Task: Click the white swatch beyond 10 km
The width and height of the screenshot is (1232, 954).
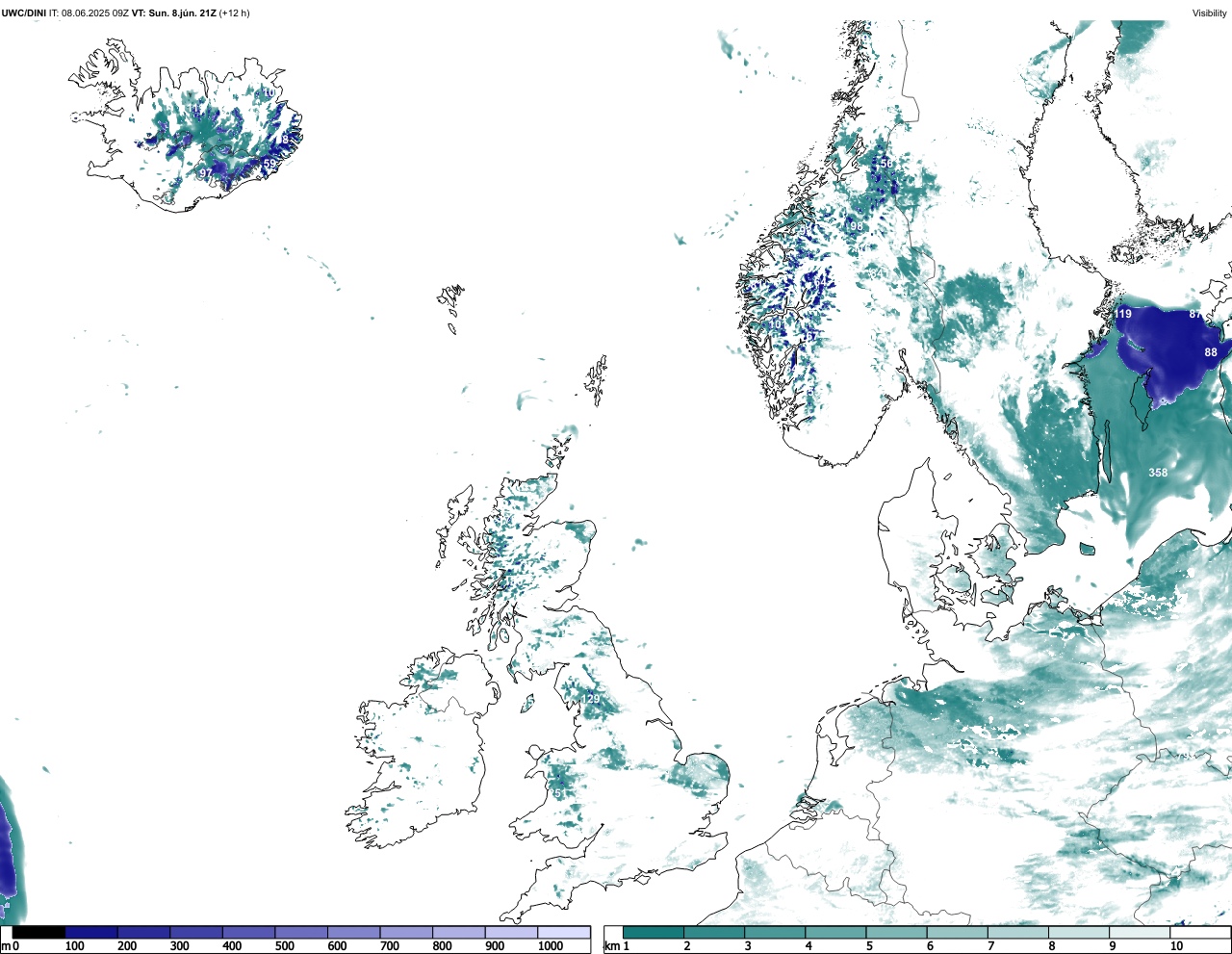Action: point(1200,932)
